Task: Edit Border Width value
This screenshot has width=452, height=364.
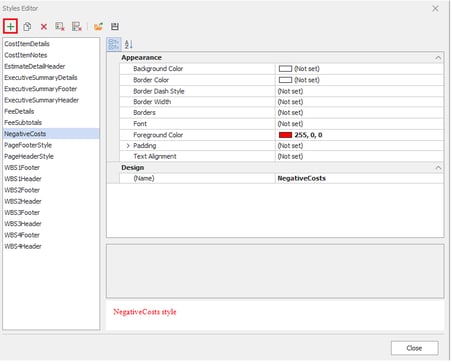Action: 359,102
